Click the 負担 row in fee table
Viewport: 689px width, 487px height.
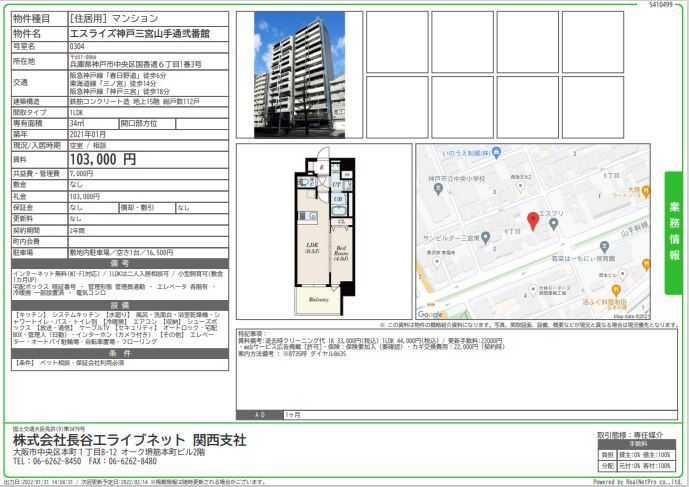(x=636, y=455)
